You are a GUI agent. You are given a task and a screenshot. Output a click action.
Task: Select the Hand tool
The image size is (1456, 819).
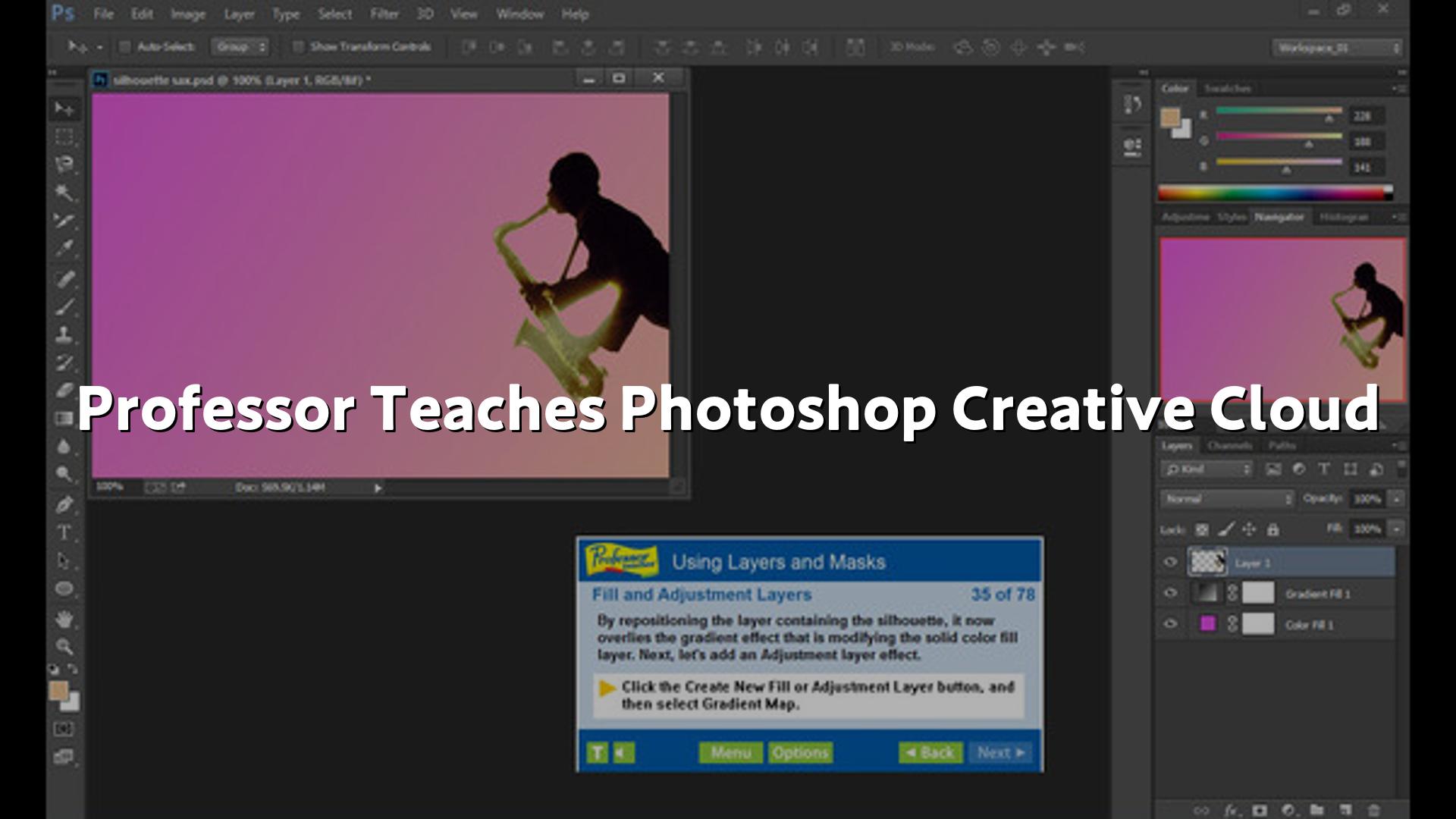click(x=64, y=619)
